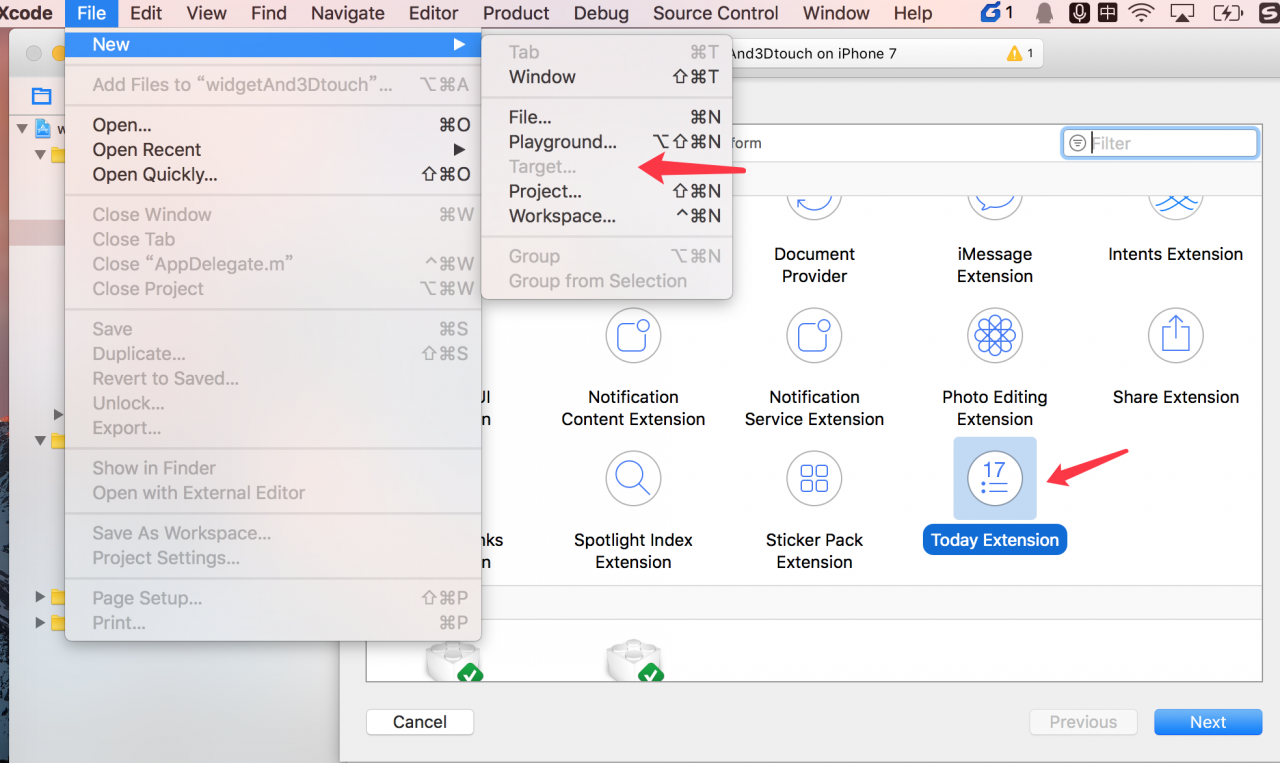Open the View menu
This screenshot has height=763, width=1280.
click(206, 13)
